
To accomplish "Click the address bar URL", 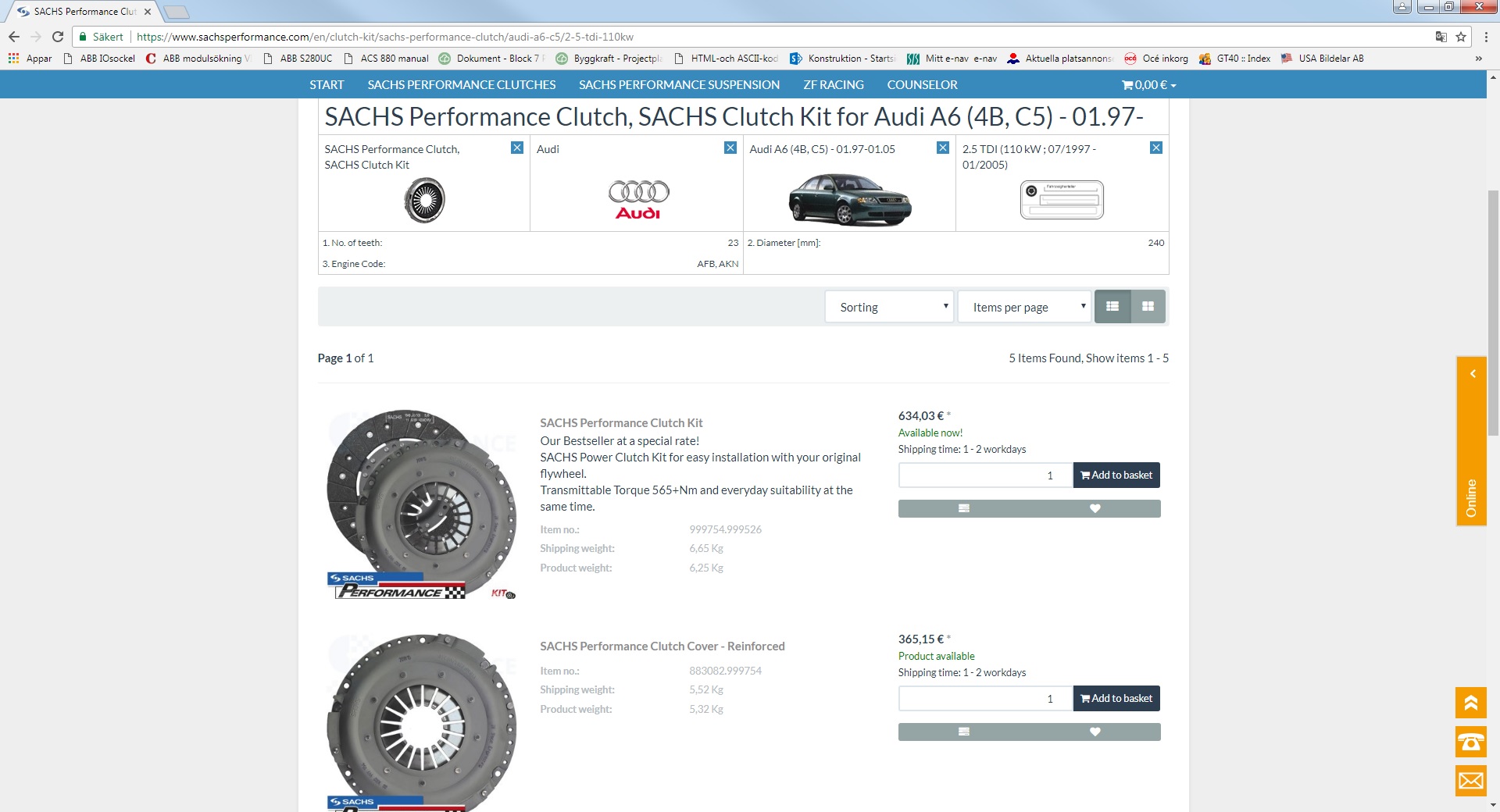I will pyautogui.click(x=385, y=37).
